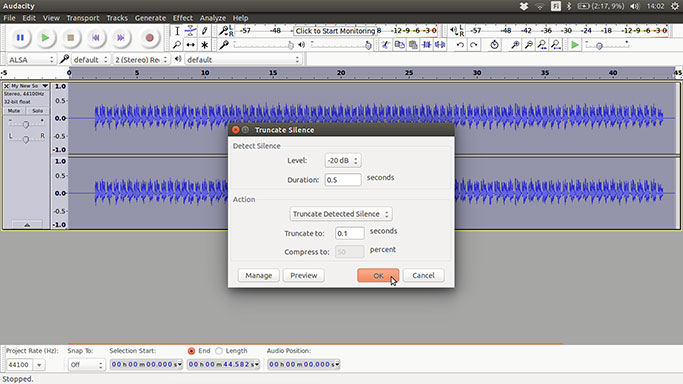Click the Paste toolbar icon

click(x=413, y=45)
